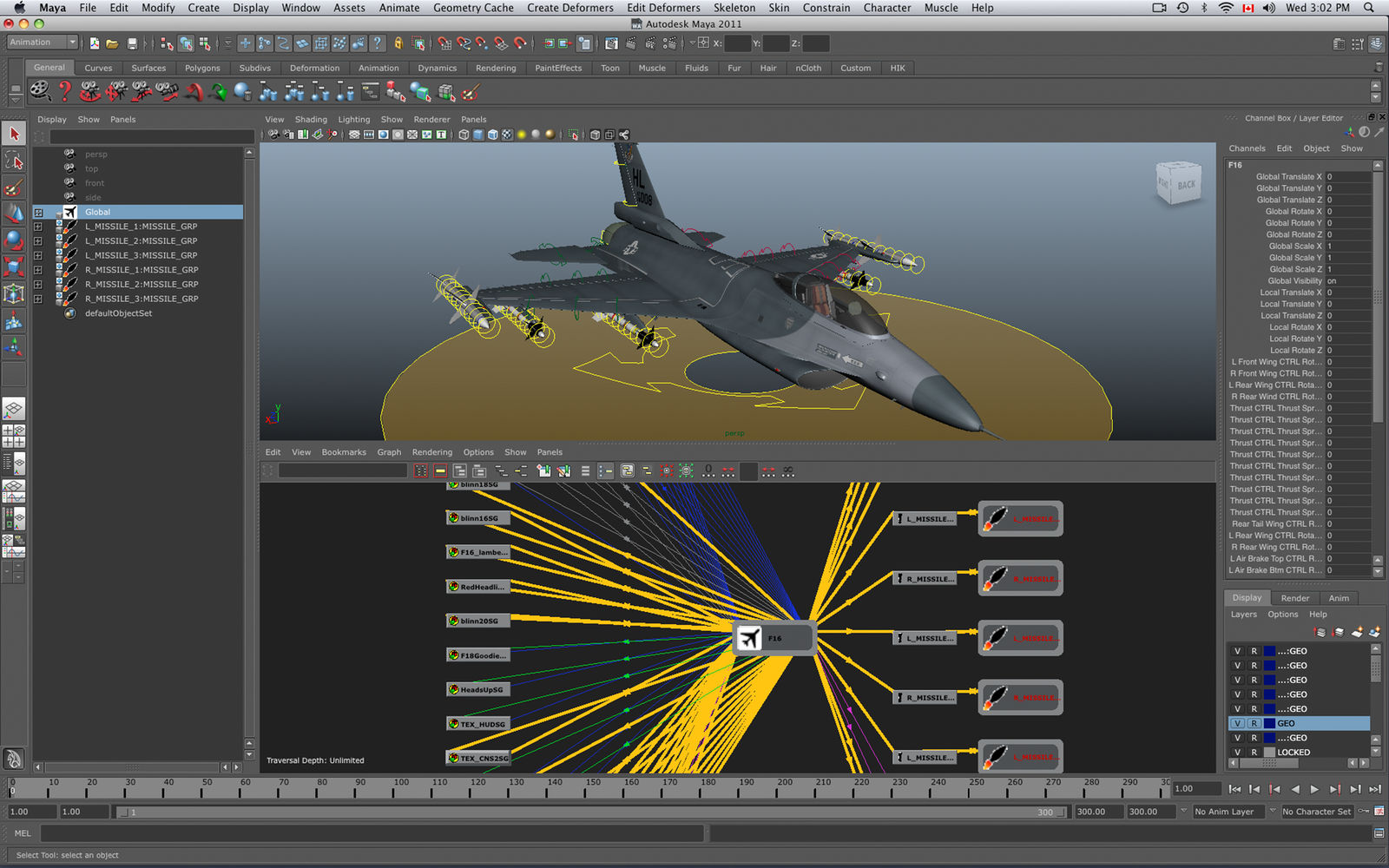Expand L_MISSILE_2:MISSILE_GRP tree row
This screenshot has height=868, width=1389.
[x=38, y=241]
